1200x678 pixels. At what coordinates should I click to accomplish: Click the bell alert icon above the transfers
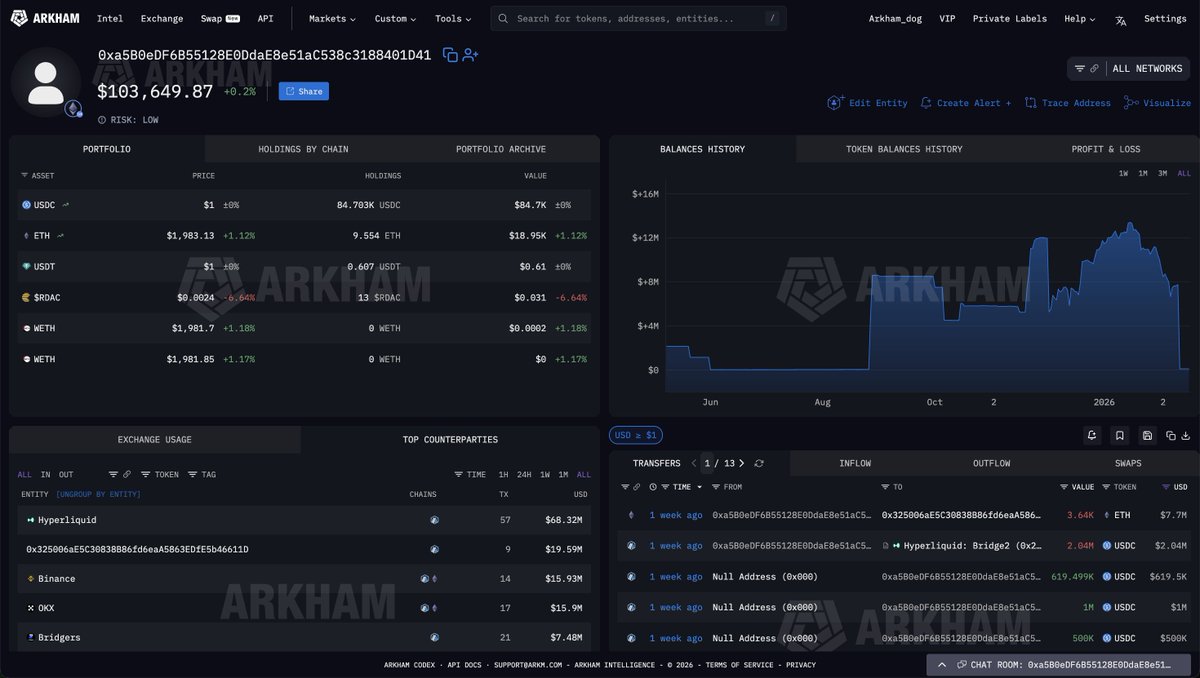coord(1093,435)
